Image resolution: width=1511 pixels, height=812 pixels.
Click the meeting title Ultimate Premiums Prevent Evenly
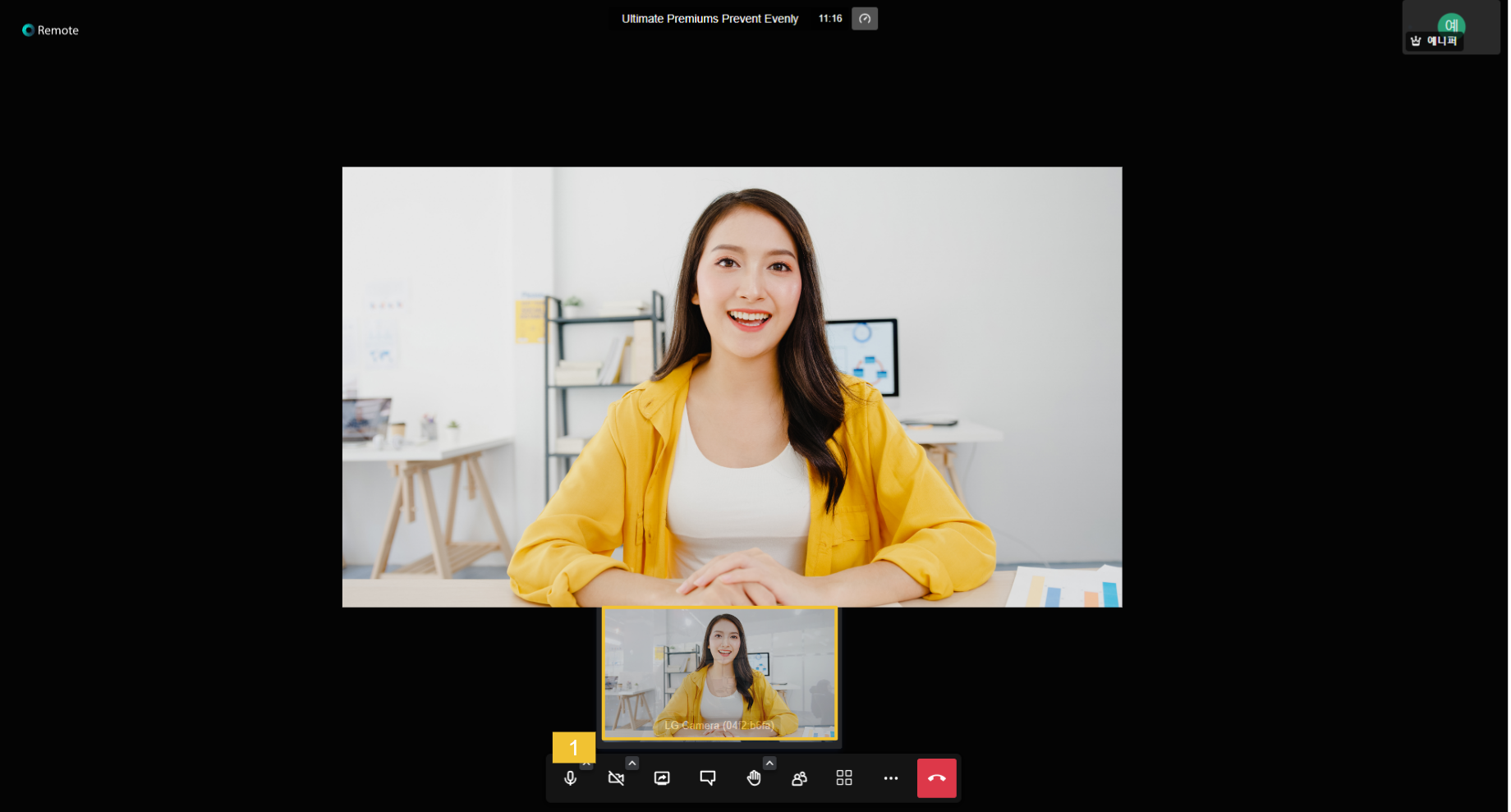tap(710, 19)
